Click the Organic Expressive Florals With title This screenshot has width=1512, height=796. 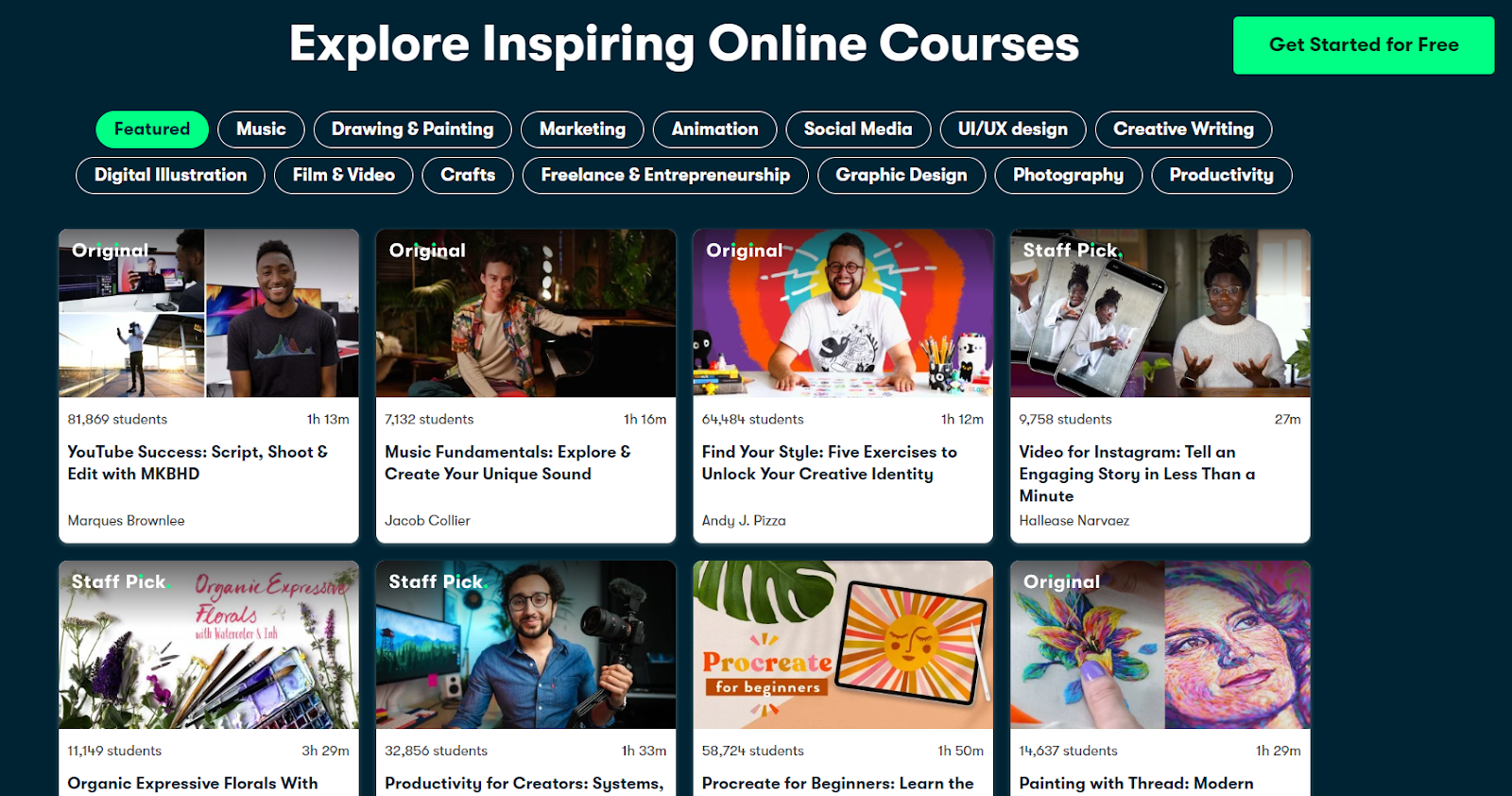click(x=193, y=784)
